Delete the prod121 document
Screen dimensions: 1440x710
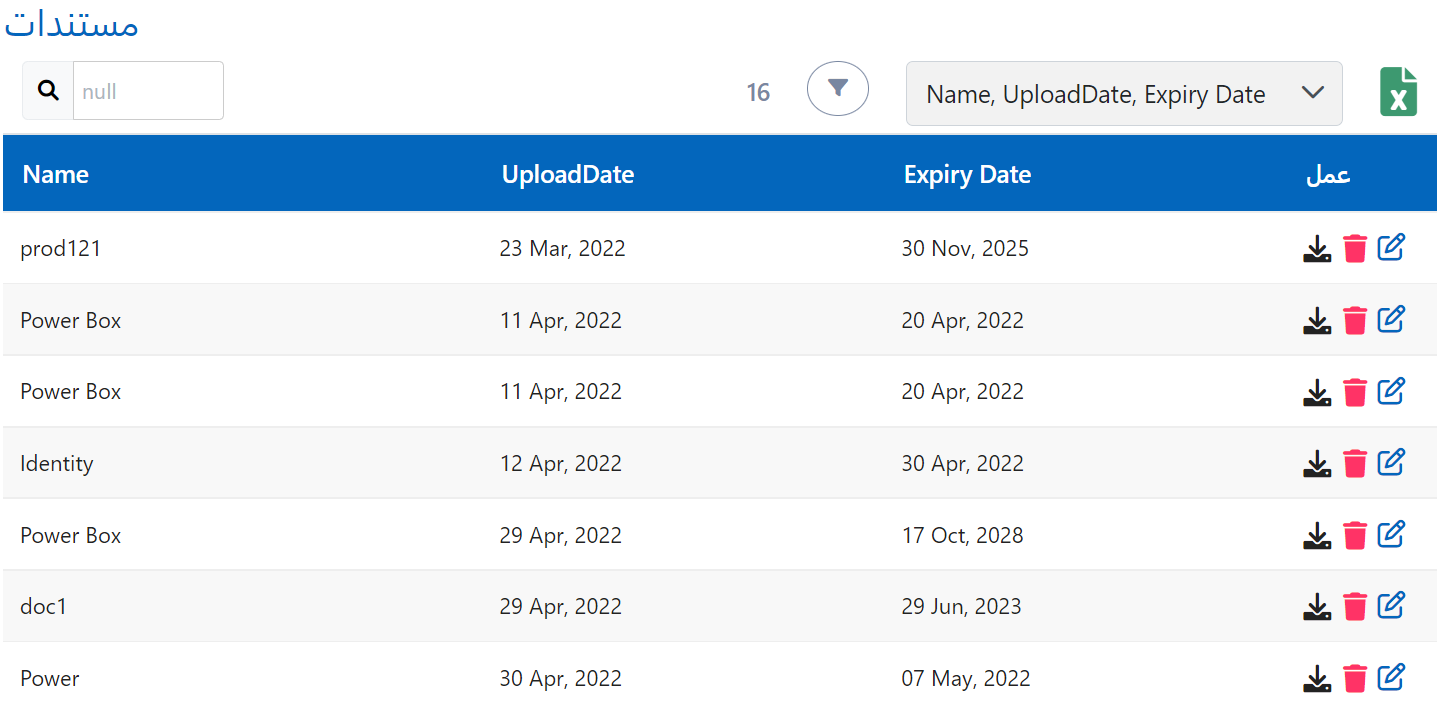(x=1355, y=249)
